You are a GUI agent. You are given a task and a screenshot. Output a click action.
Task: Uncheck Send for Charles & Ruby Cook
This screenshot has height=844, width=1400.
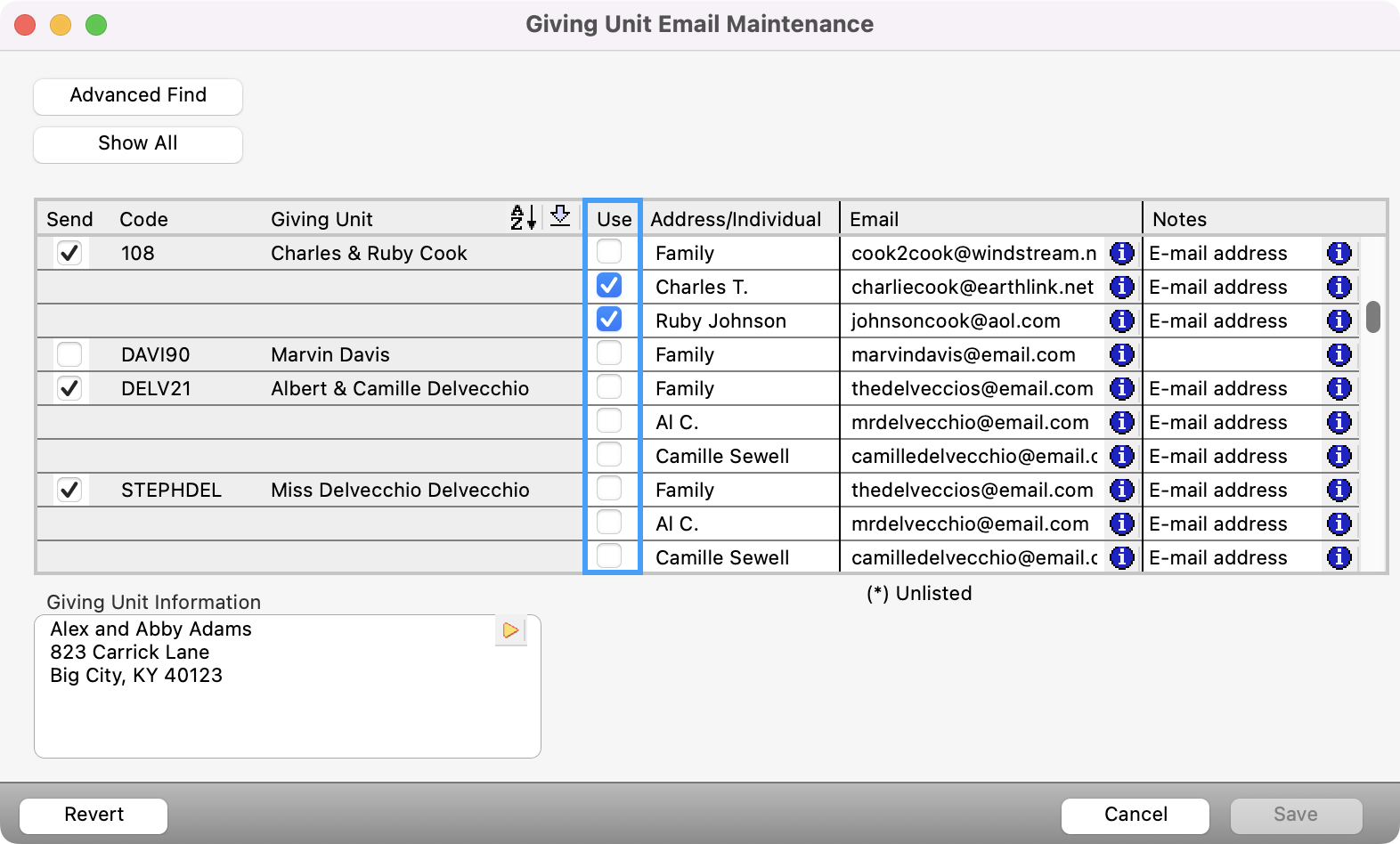coord(69,254)
